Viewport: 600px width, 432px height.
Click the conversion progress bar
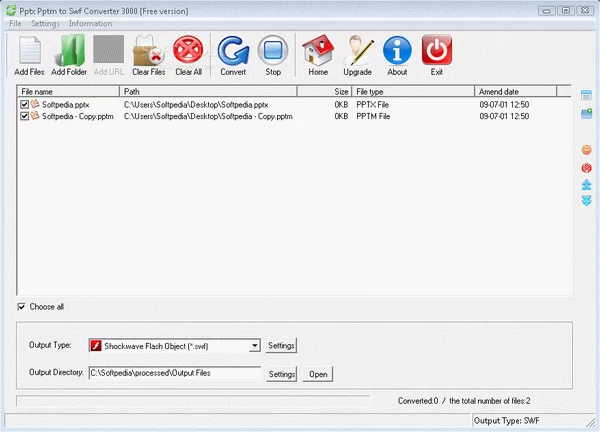tap(193, 401)
